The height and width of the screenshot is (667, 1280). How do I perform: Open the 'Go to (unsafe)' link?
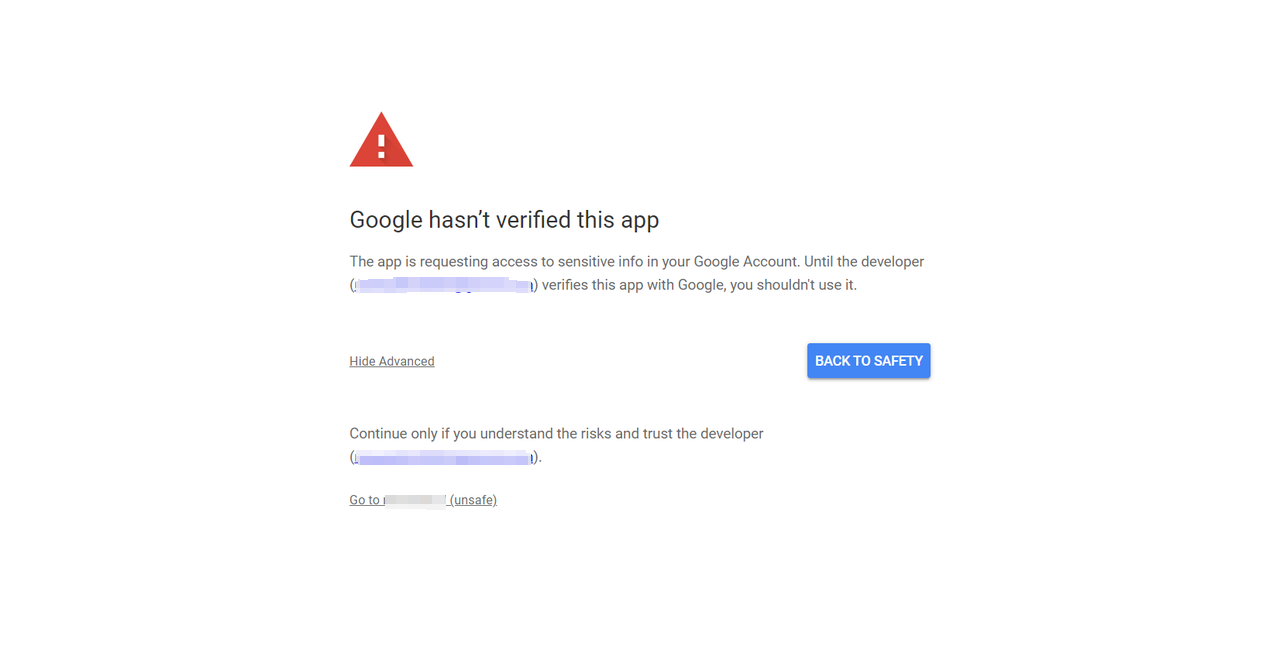[422, 500]
